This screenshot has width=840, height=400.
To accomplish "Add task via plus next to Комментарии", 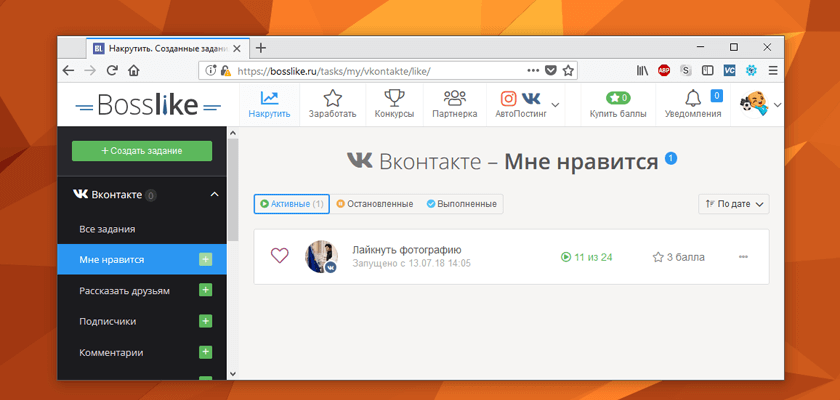I will tap(206, 352).
